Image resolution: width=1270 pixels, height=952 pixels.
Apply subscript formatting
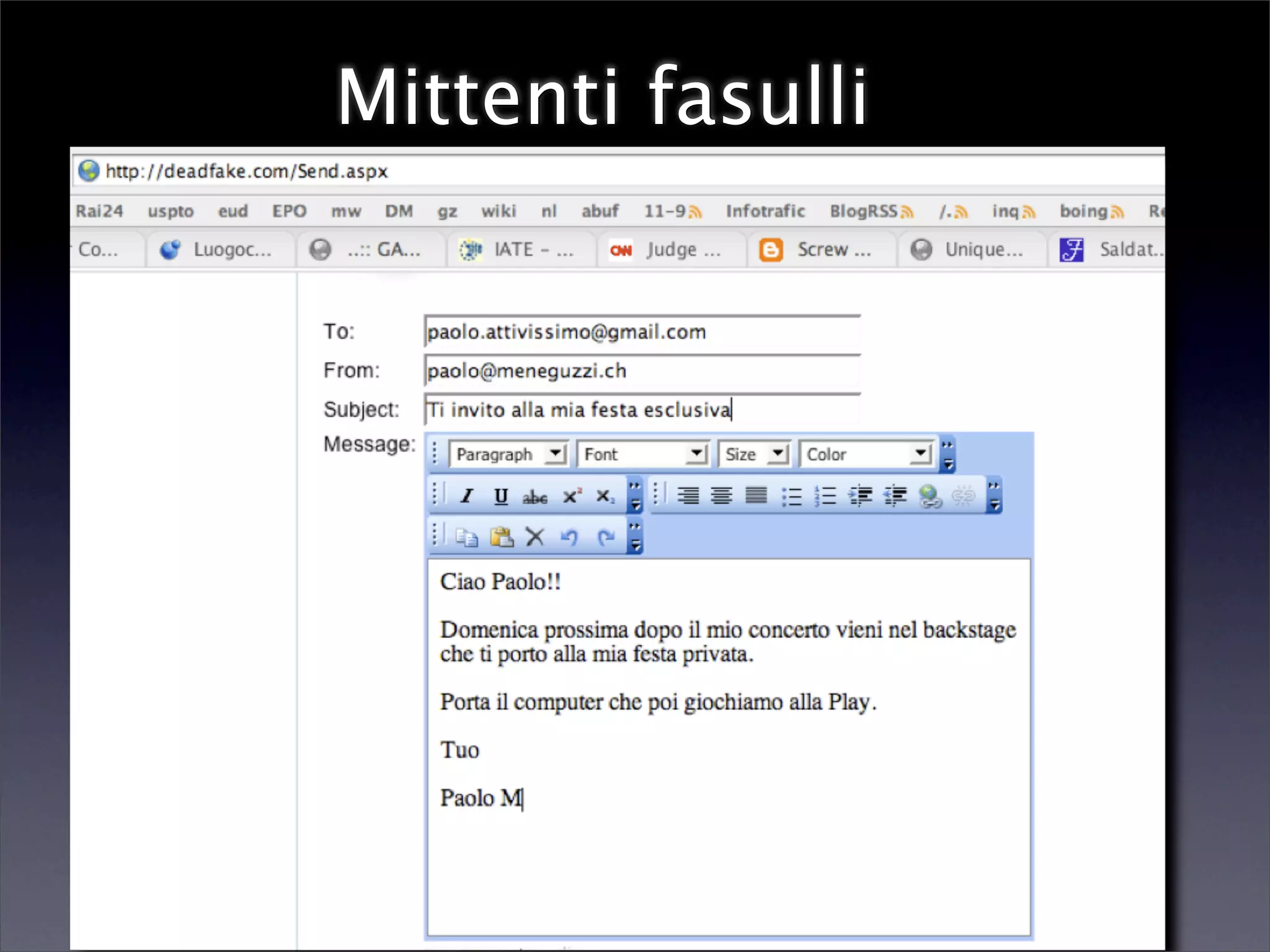605,496
